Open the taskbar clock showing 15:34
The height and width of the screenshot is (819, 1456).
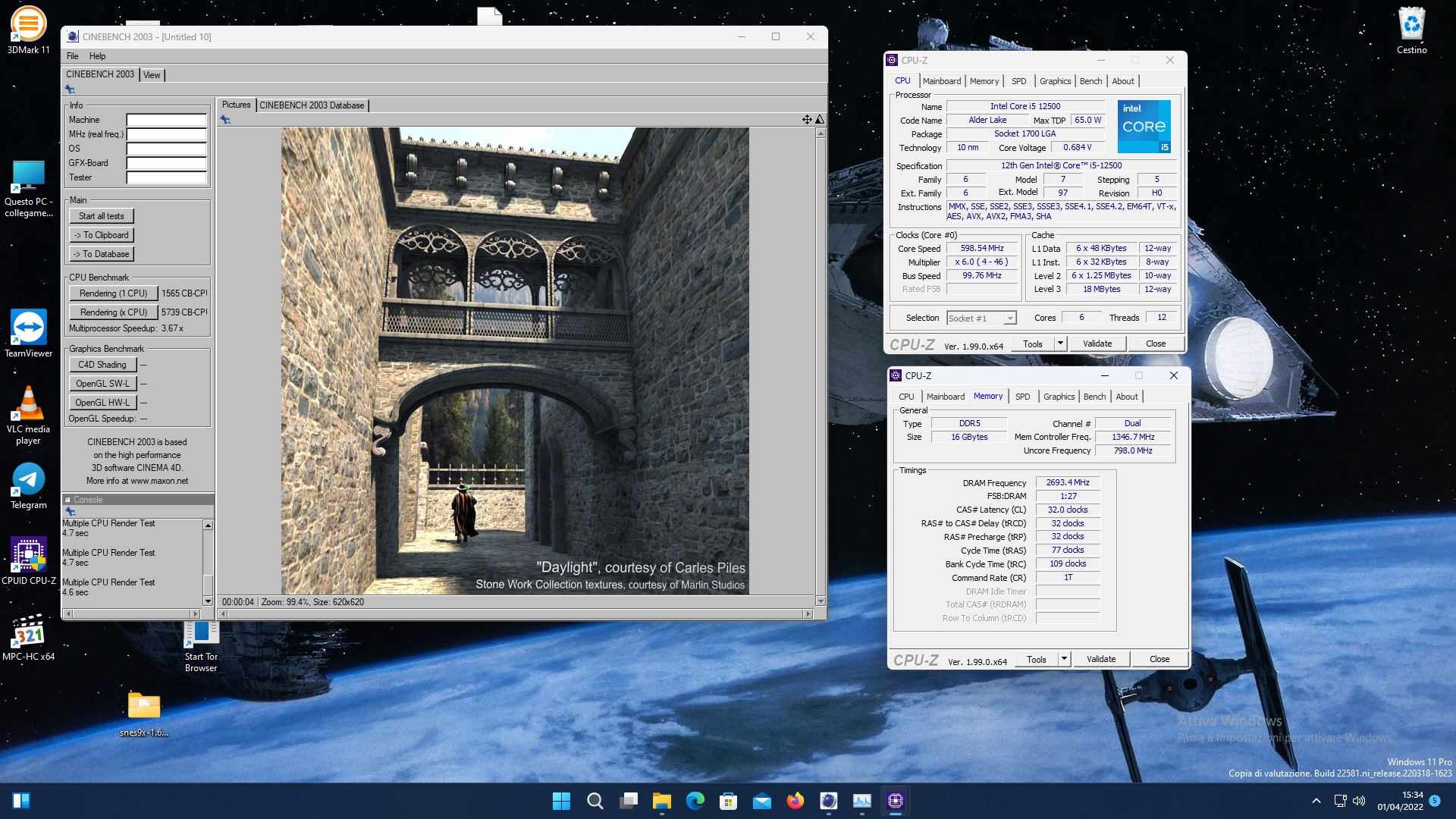[x=1400, y=801]
